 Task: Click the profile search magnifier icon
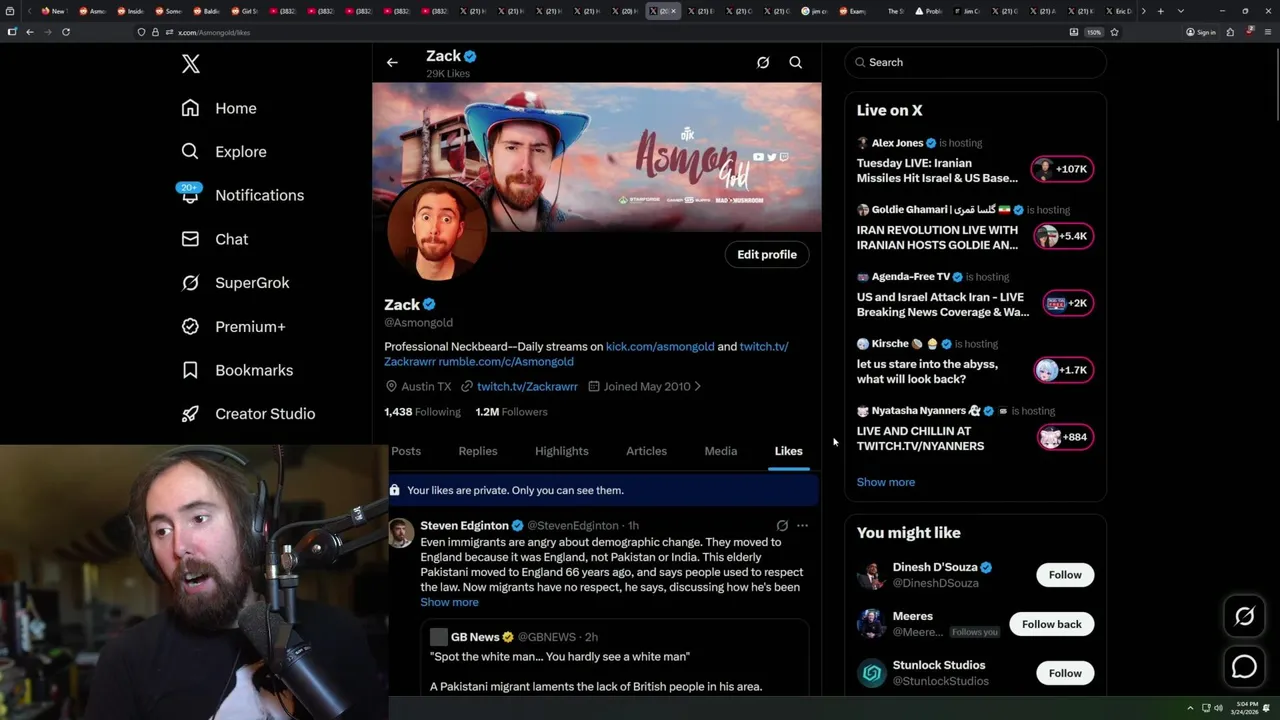[796, 62]
